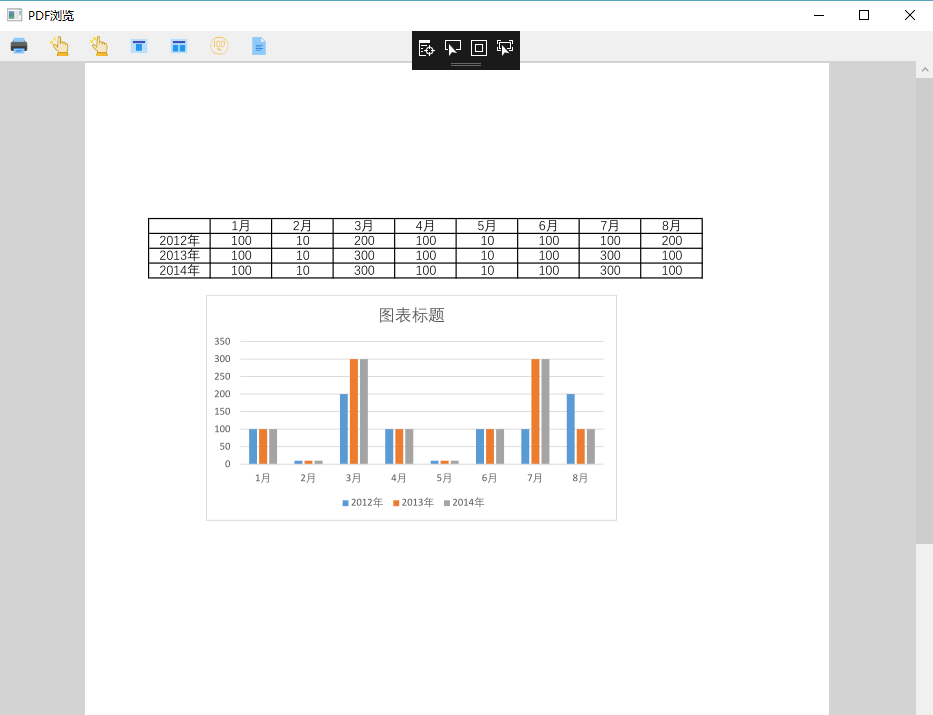Maximize the PDF浏览 window
The image size is (933, 715).
863,15
